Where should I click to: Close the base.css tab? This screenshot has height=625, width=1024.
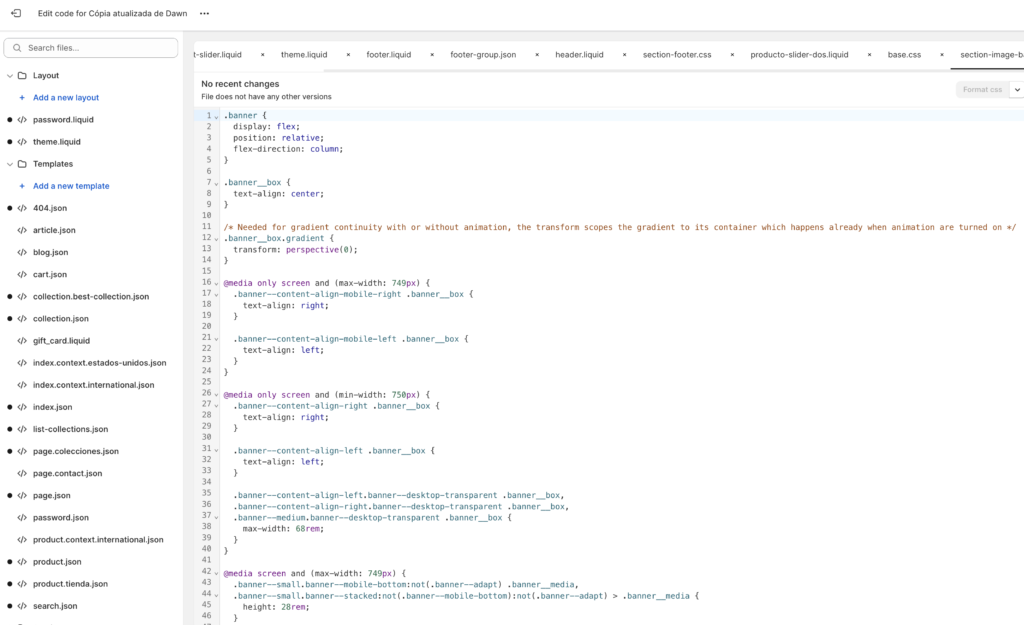click(941, 55)
